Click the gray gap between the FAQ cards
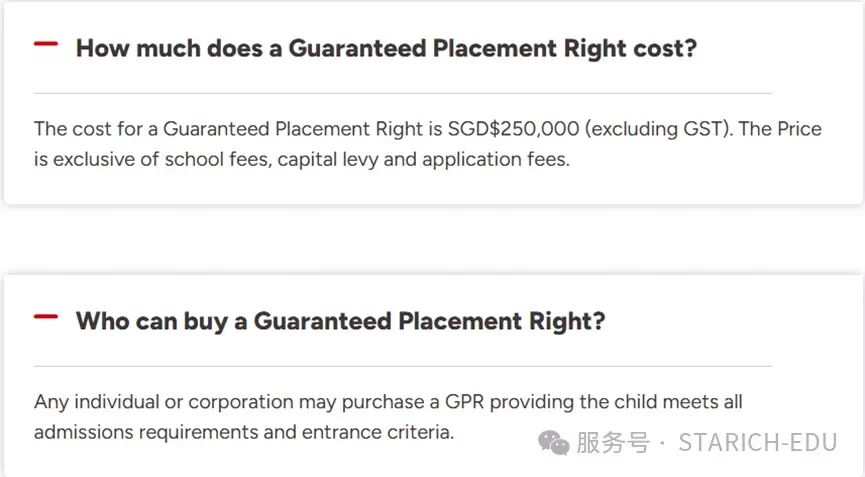865x477 pixels. [x=432, y=239]
